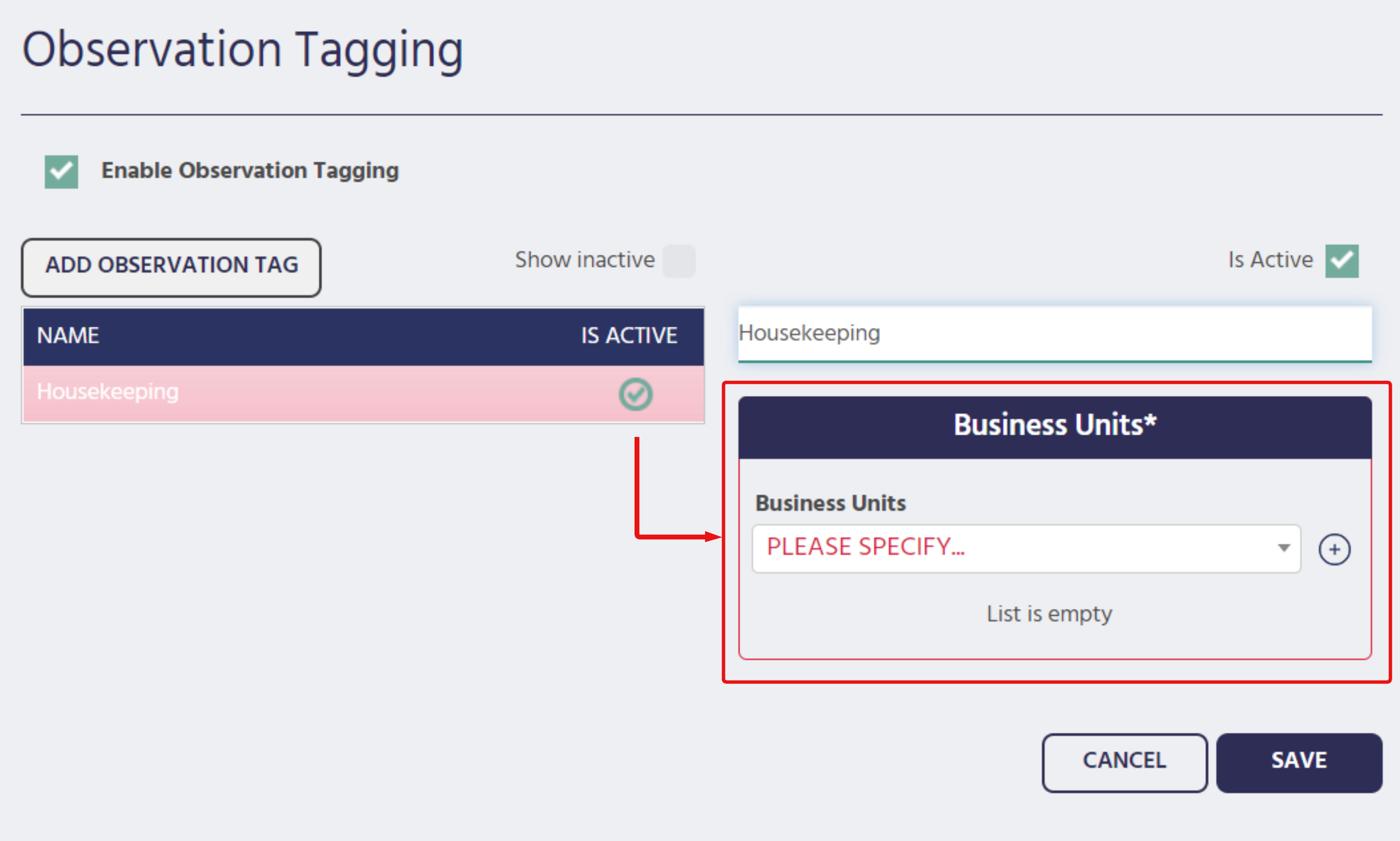This screenshot has height=841, width=1400.
Task: Click the NAME column header
Action: point(68,335)
